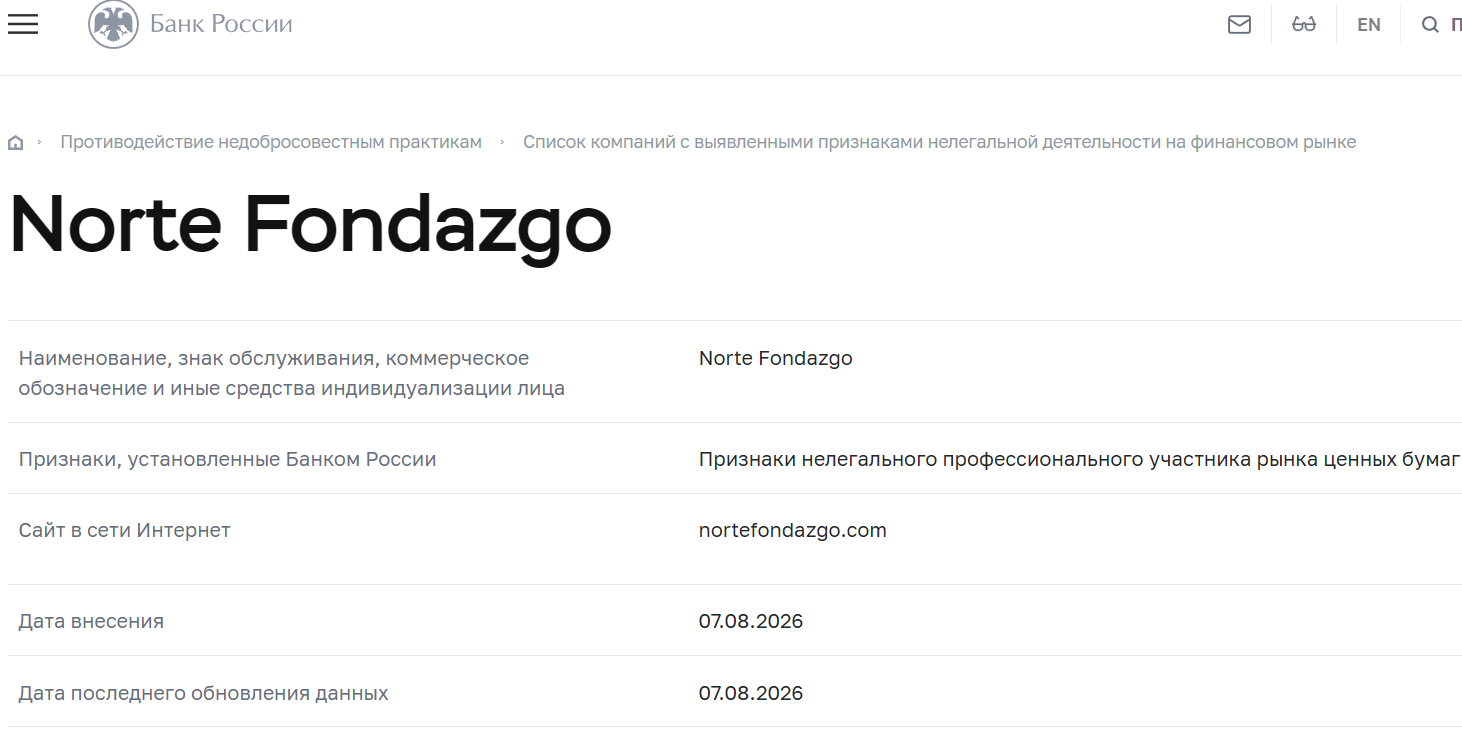1462x732 pixels.
Task: Enable the visually impaired glasses mode
Action: (x=1304, y=25)
